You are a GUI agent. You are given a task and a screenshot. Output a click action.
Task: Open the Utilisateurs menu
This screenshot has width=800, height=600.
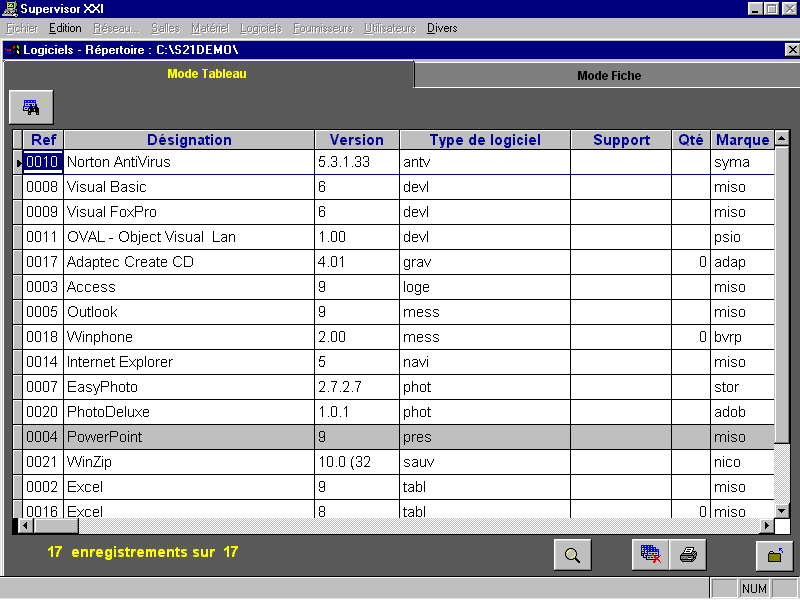click(390, 29)
